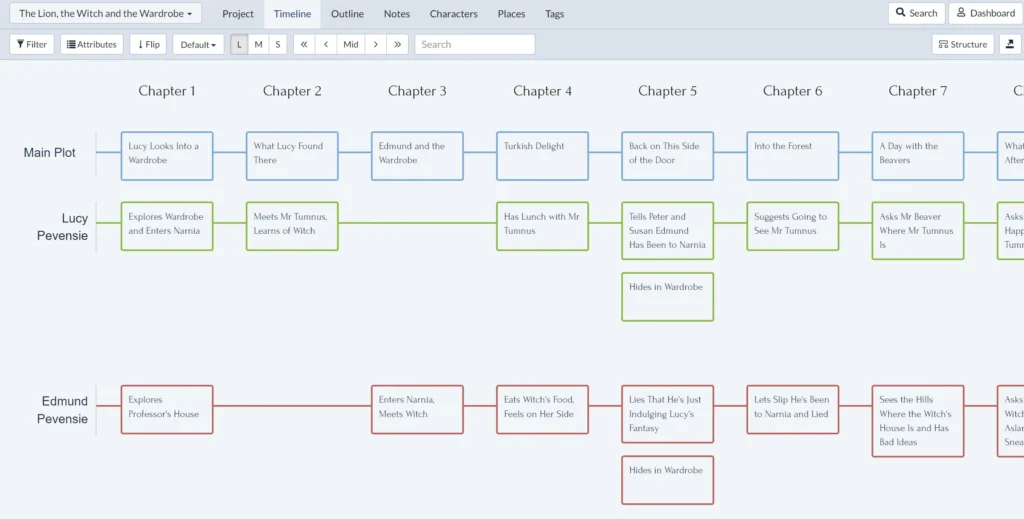Select the Main Plot line label

(50, 153)
